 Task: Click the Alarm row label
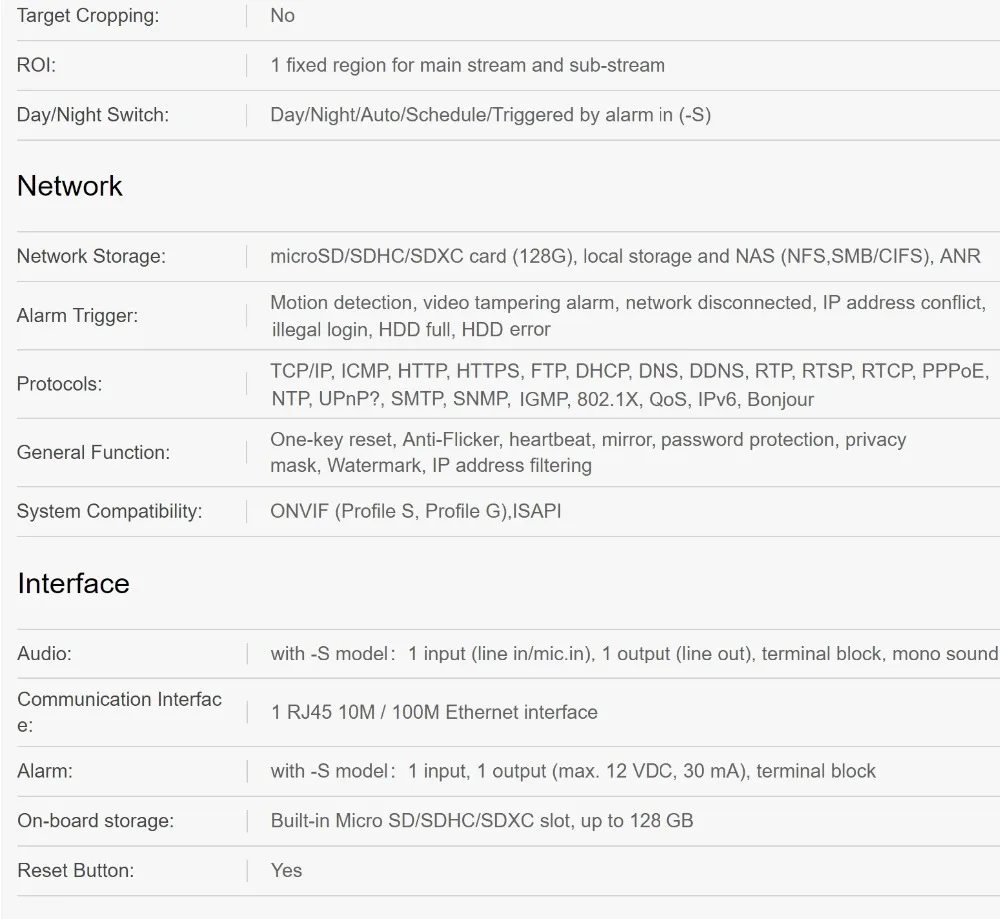(x=45, y=772)
